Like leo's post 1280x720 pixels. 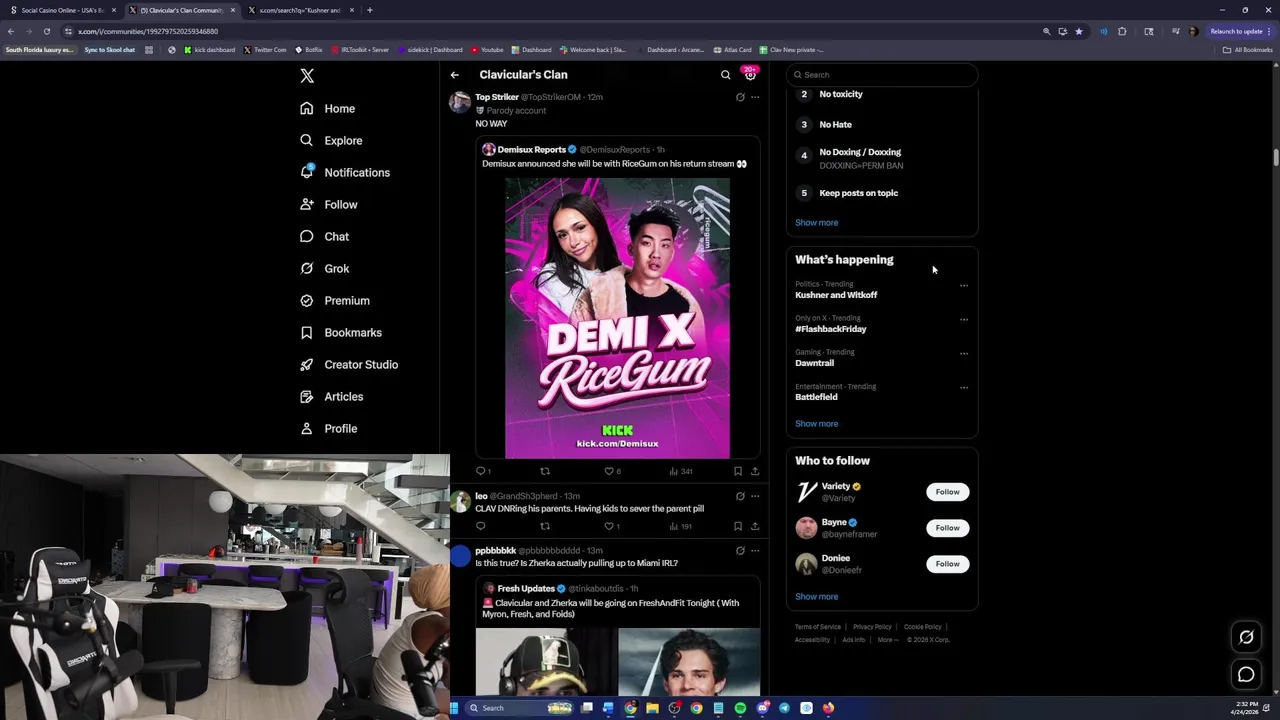coord(611,526)
